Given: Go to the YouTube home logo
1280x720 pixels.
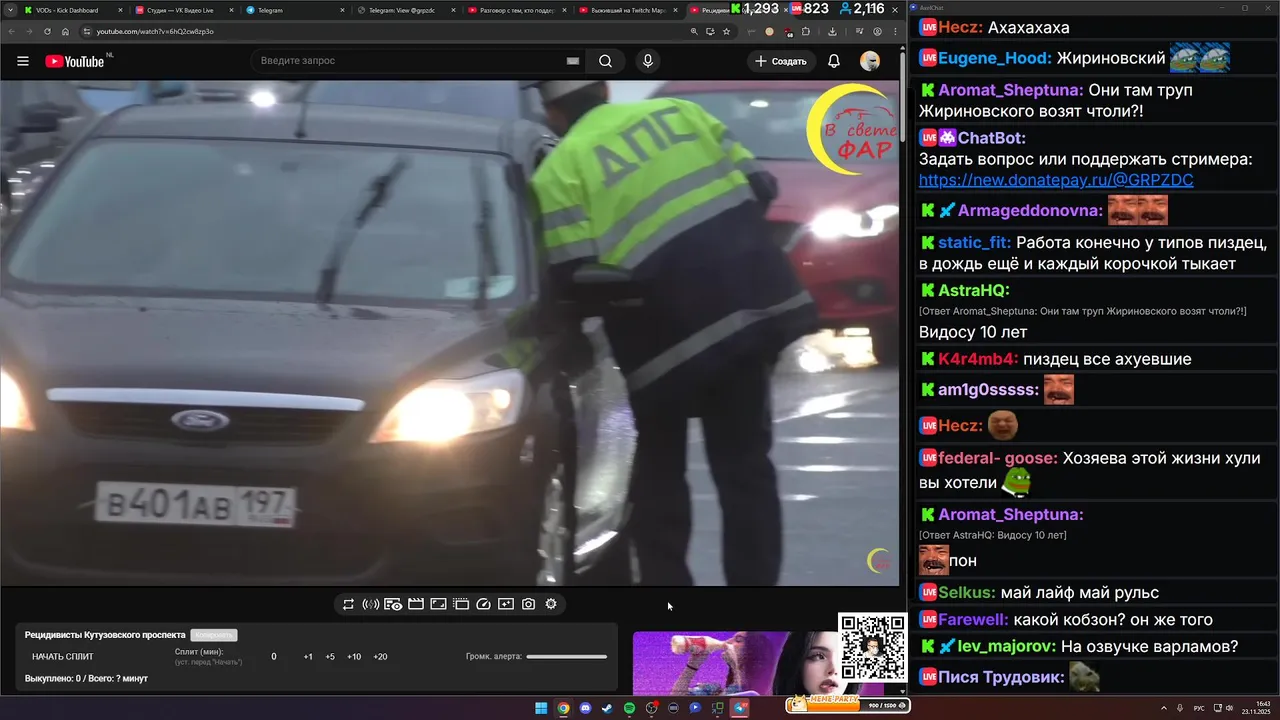Looking at the screenshot, I should point(75,61).
